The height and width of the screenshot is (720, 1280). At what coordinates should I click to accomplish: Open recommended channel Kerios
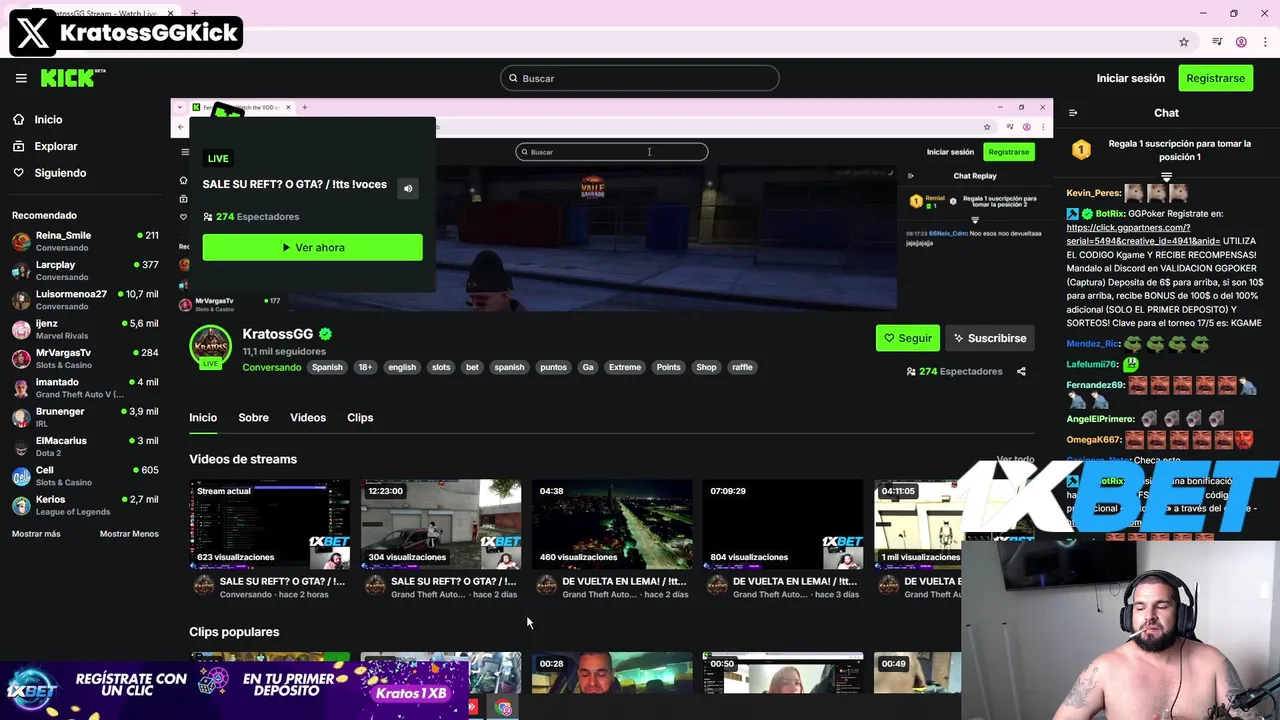pos(85,505)
